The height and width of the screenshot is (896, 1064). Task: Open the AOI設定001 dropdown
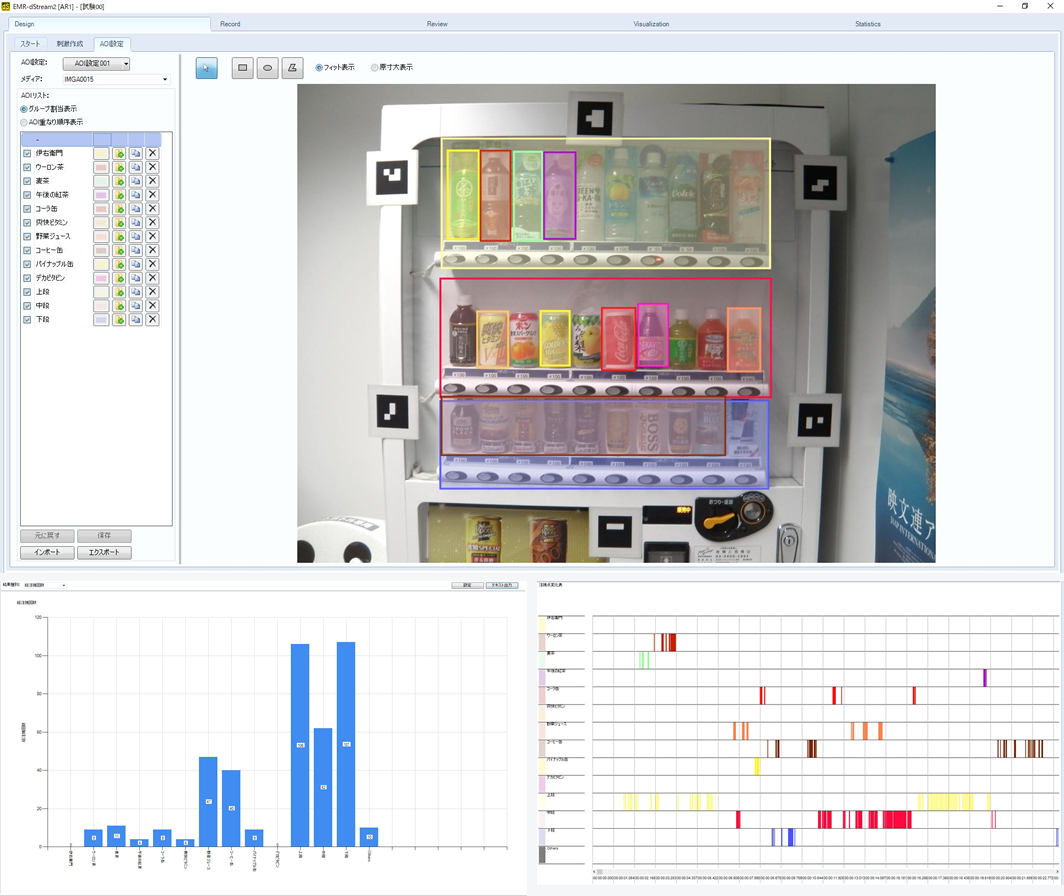[96, 64]
